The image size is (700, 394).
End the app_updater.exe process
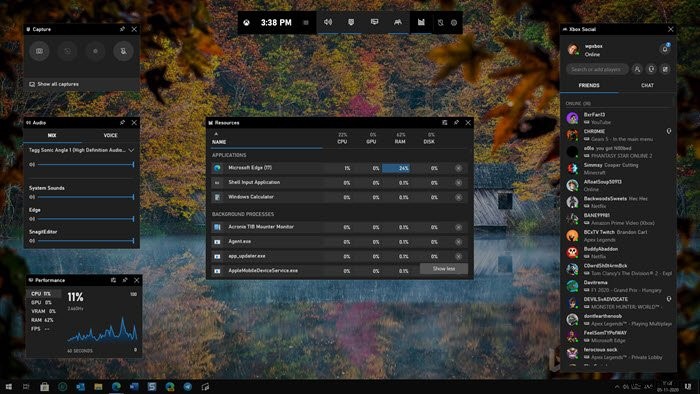[x=458, y=257]
